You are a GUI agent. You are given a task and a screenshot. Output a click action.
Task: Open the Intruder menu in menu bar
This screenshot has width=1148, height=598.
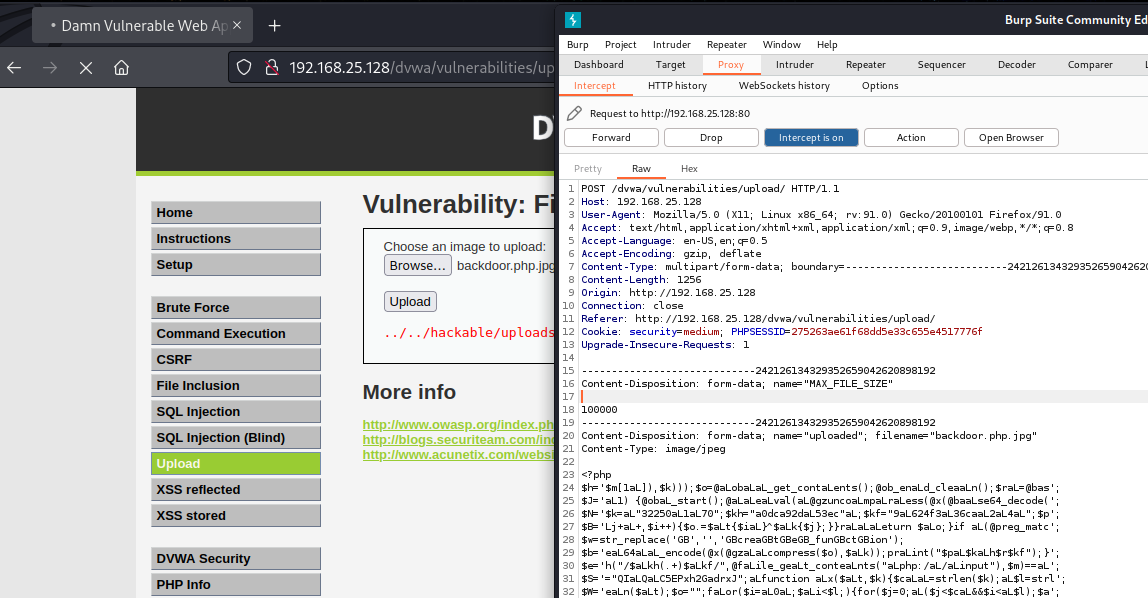[x=671, y=45]
